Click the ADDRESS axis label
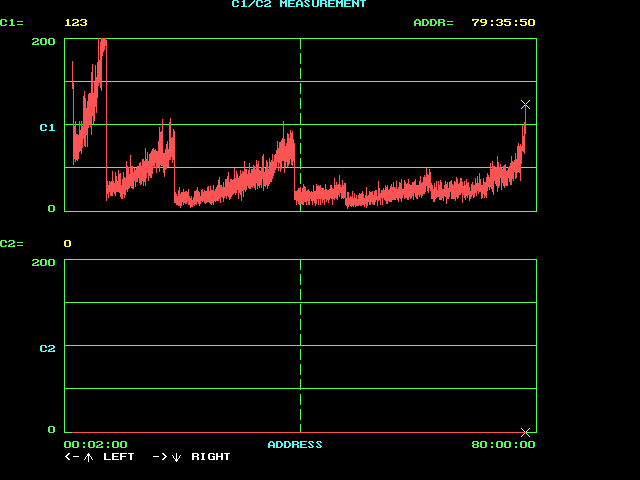This screenshot has height=480, width=640. coord(295,444)
